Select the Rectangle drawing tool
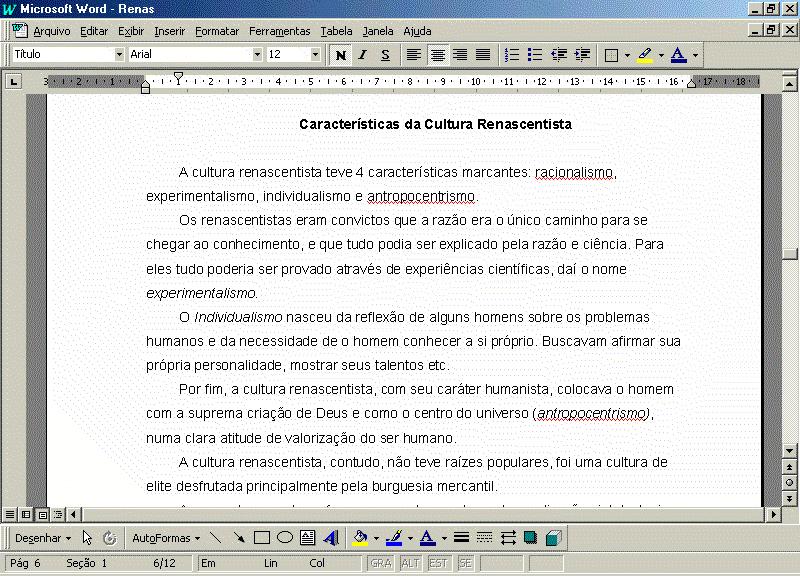This screenshot has height=576, width=800. pos(262,537)
